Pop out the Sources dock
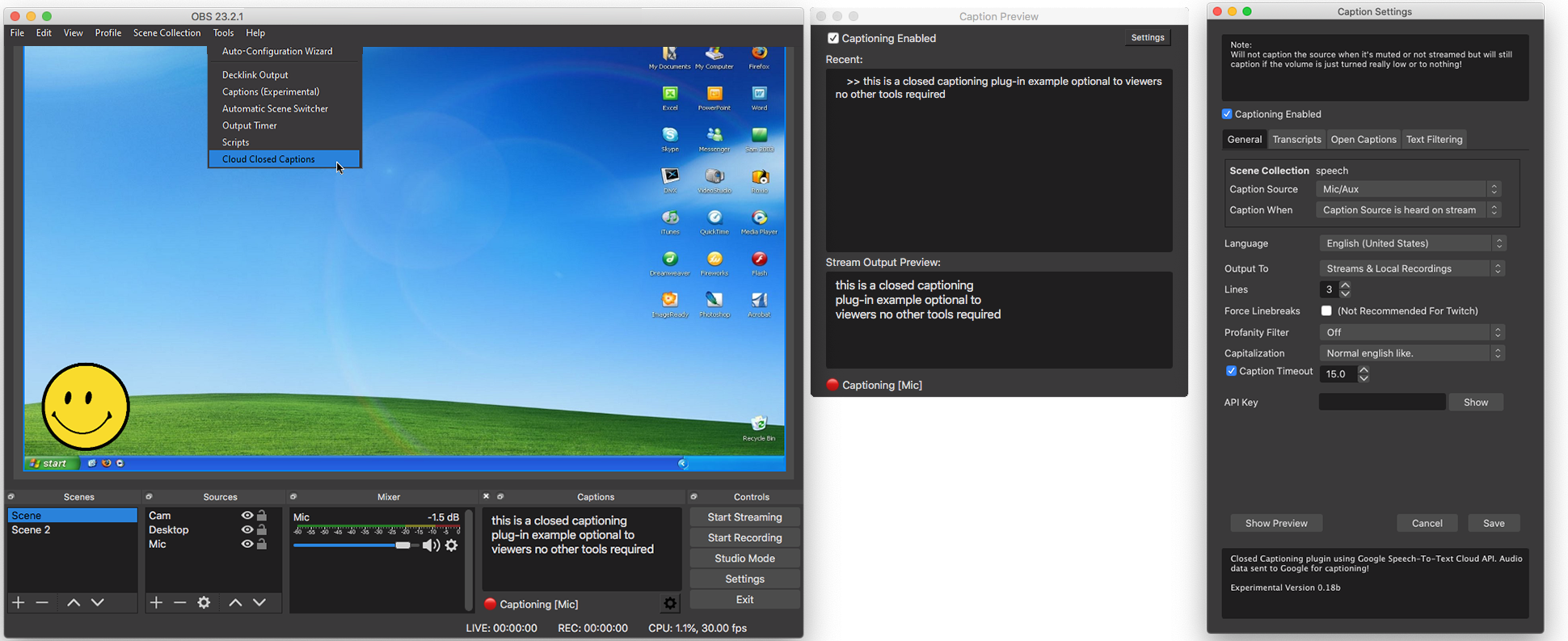 point(149,496)
